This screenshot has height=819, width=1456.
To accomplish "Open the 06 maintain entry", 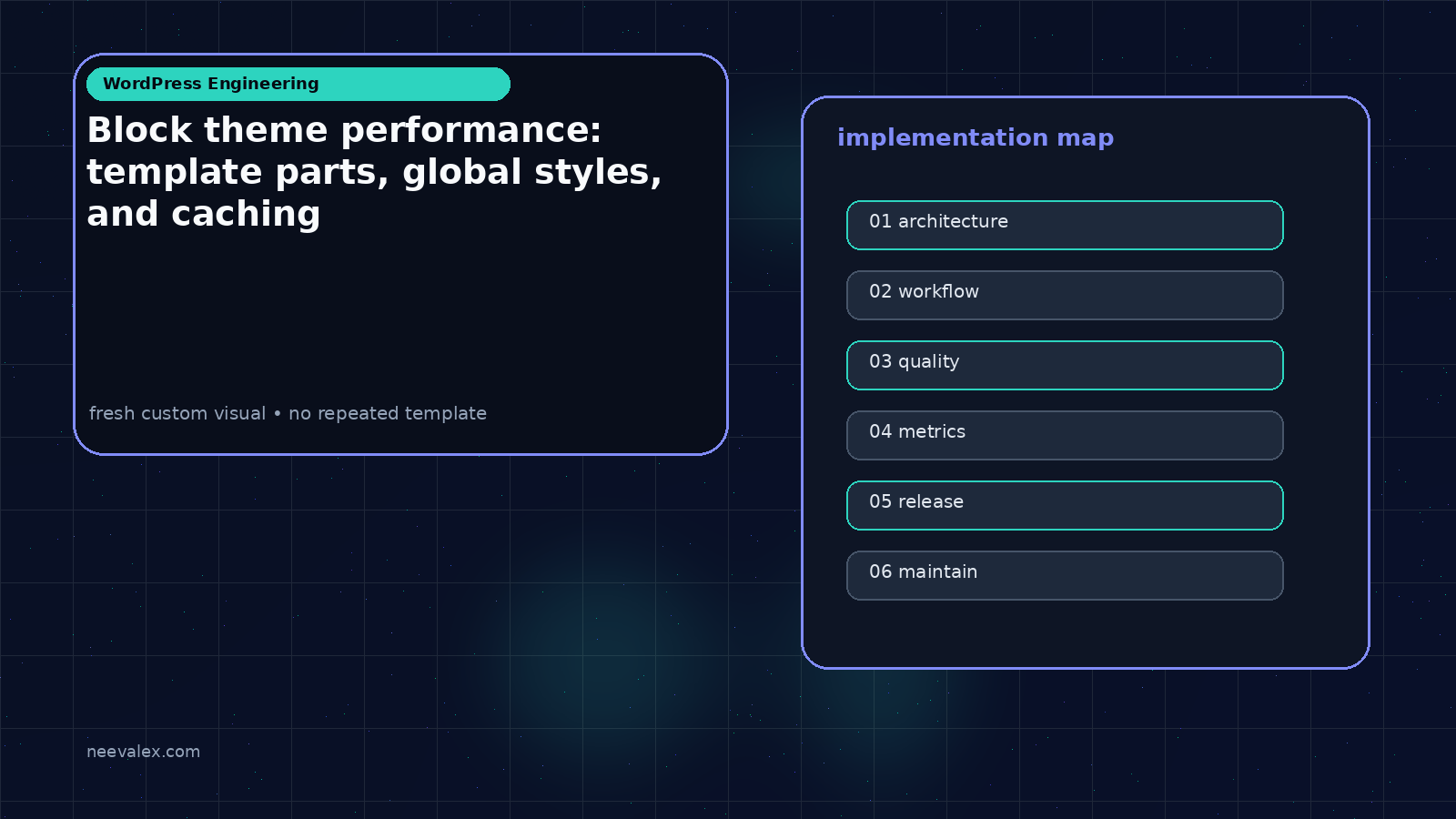I will pos(1065,575).
